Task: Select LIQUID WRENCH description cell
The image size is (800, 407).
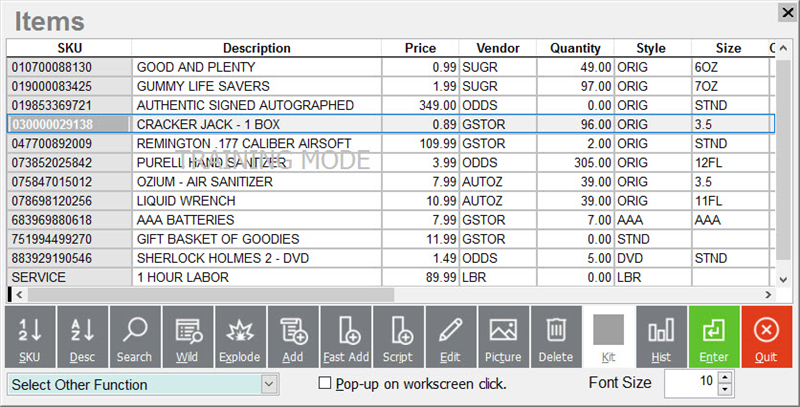Action: click(x=257, y=201)
